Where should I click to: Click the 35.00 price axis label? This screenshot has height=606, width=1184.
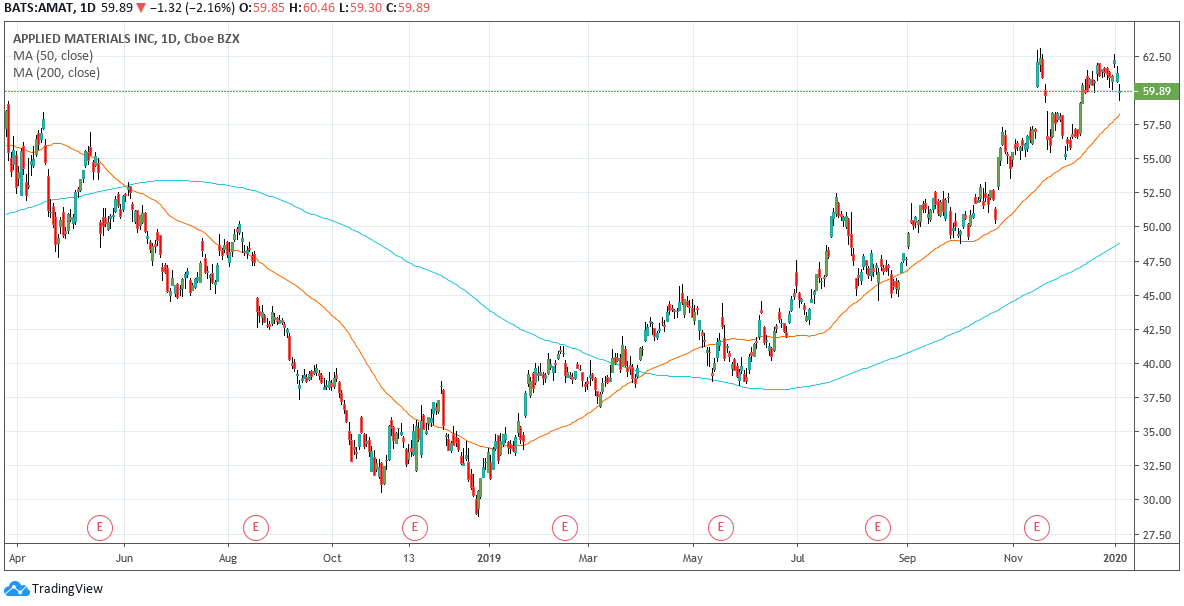(1158, 432)
